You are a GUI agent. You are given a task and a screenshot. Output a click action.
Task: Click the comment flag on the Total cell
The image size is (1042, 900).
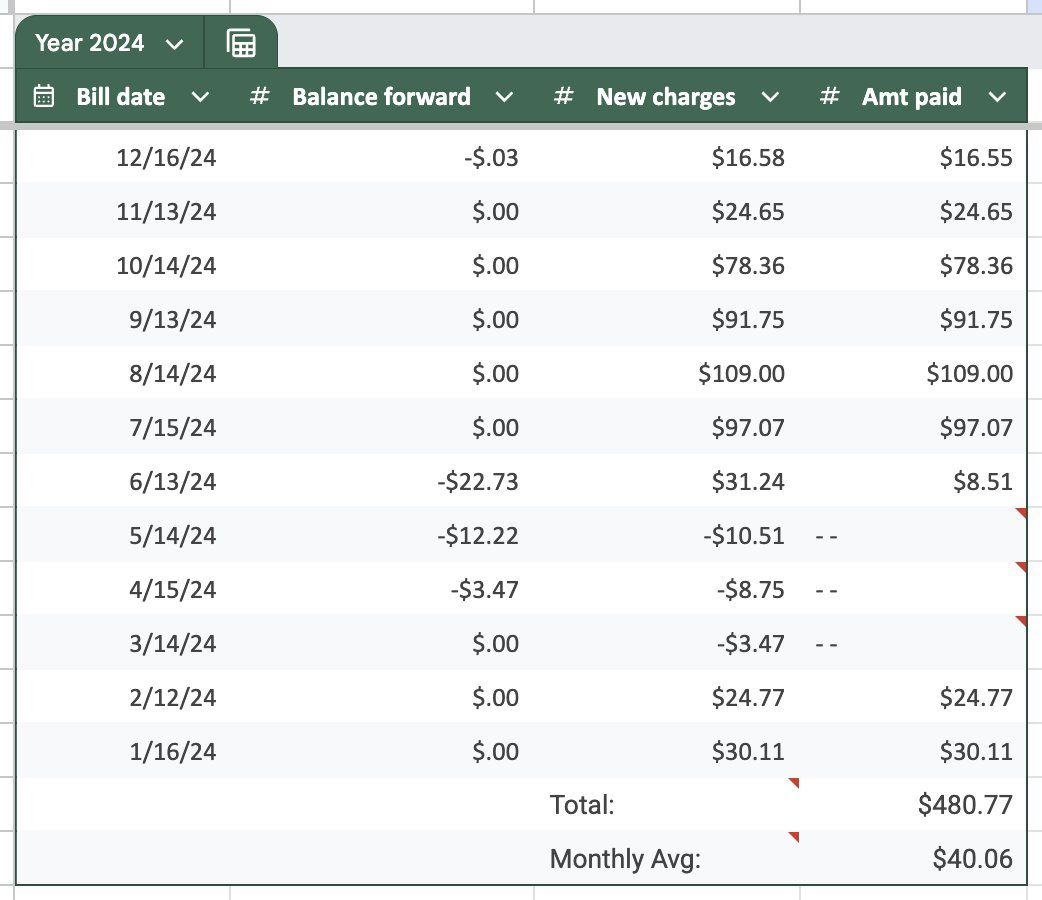[x=794, y=786]
